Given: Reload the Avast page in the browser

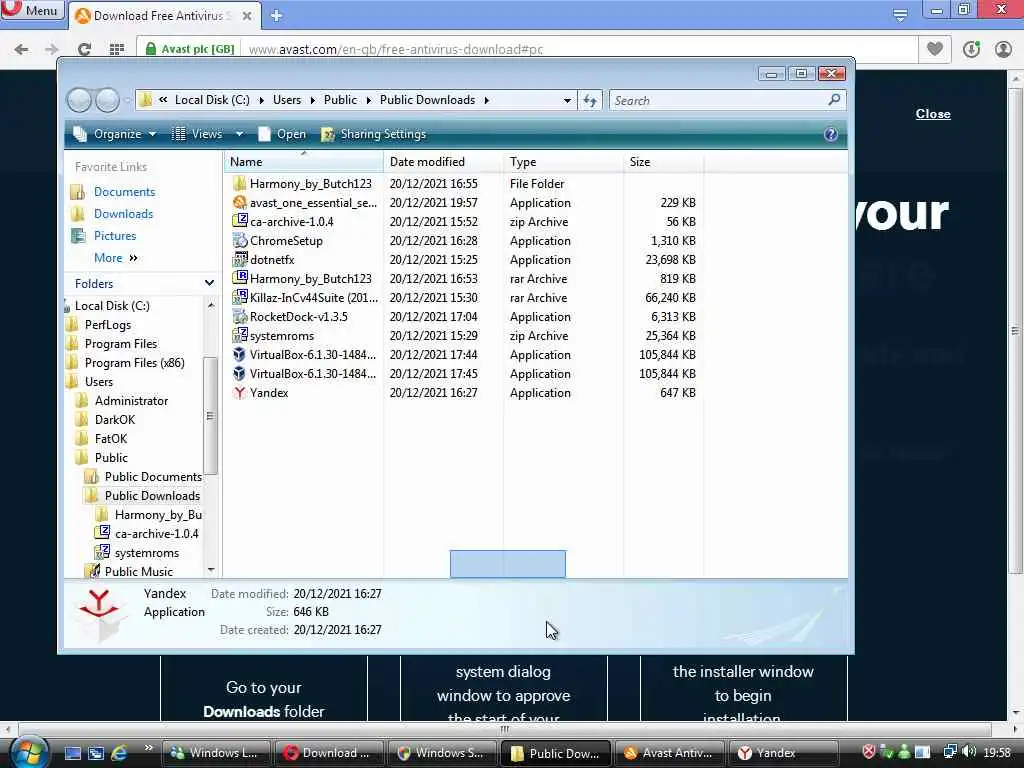Looking at the screenshot, I should (84, 49).
